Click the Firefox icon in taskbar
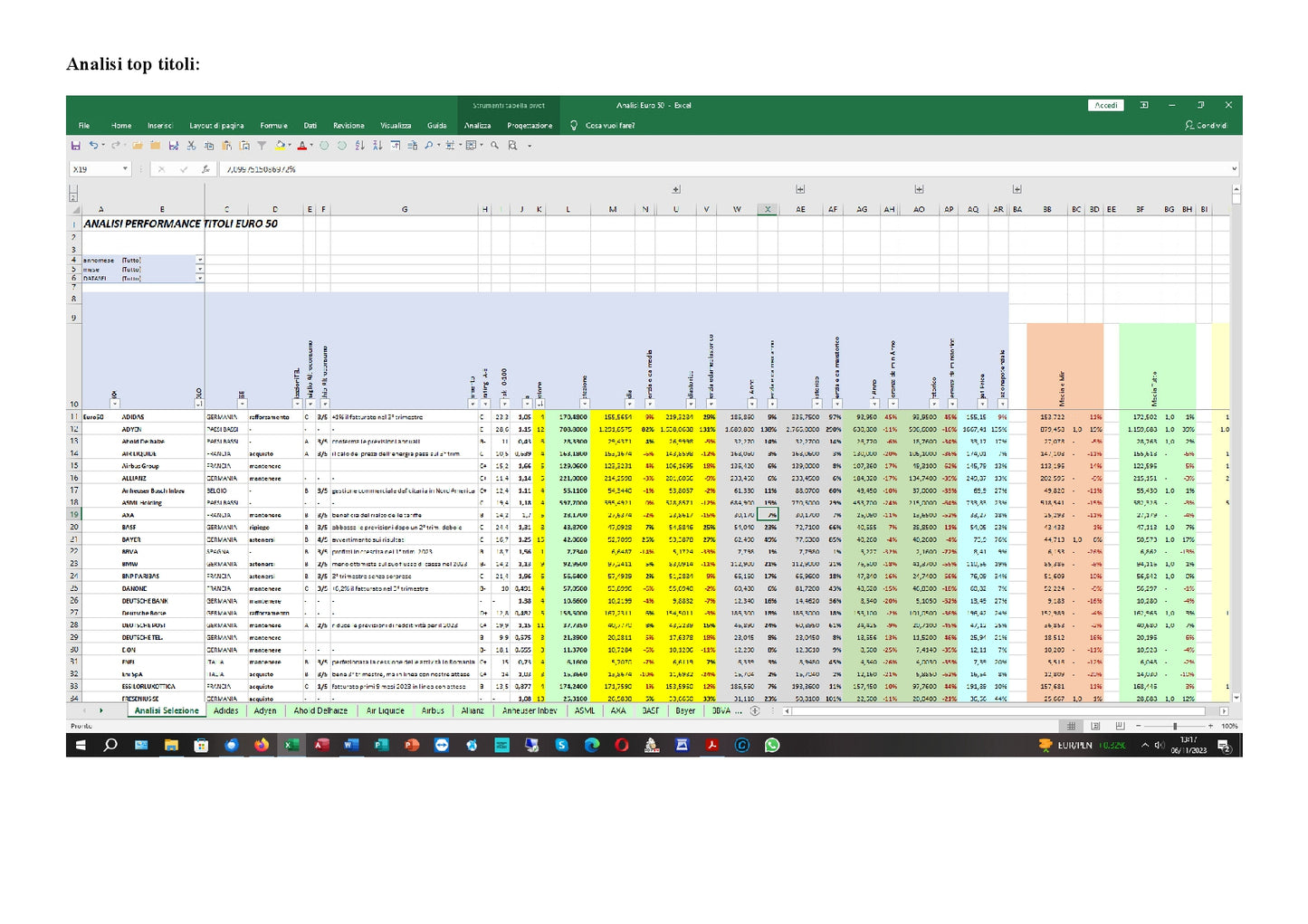Image resolution: width=1308 pixels, height=924 pixels. coord(262,746)
